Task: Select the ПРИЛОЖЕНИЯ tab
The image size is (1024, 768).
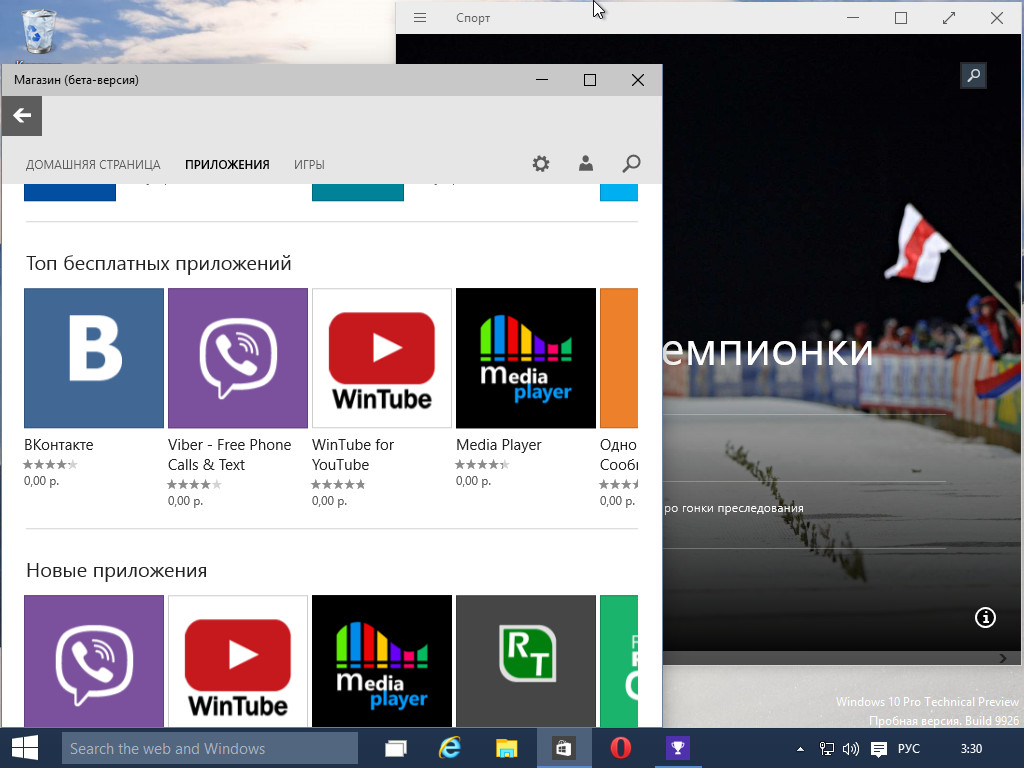Action: pyautogui.click(x=227, y=165)
